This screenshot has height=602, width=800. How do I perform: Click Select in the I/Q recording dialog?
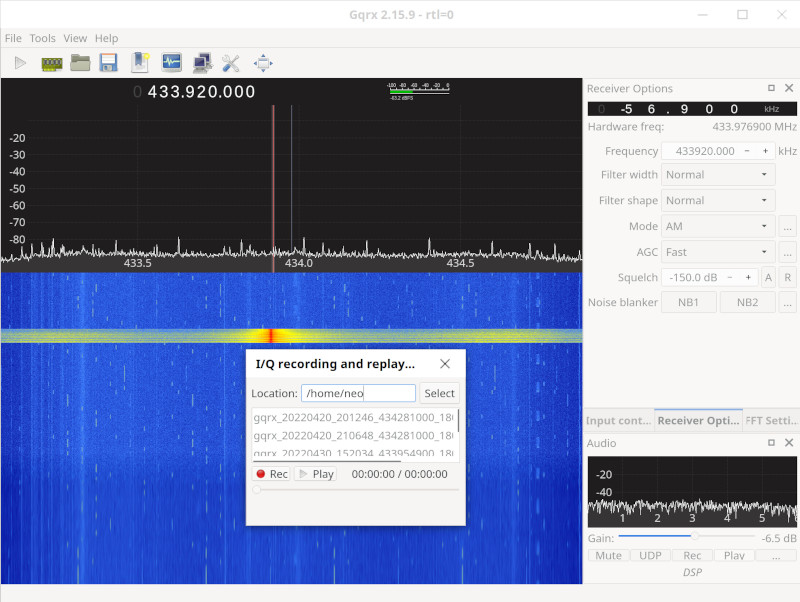pos(439,392)
